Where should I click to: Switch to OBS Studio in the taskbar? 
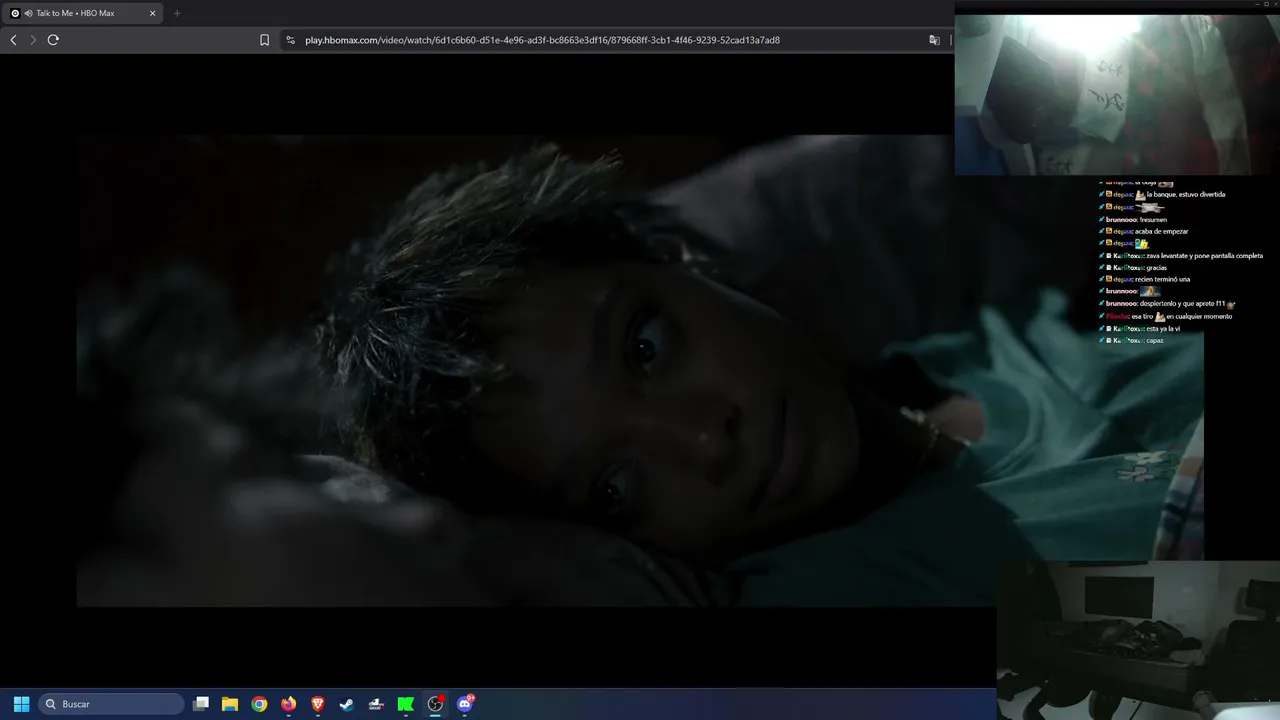click(435, 704)
